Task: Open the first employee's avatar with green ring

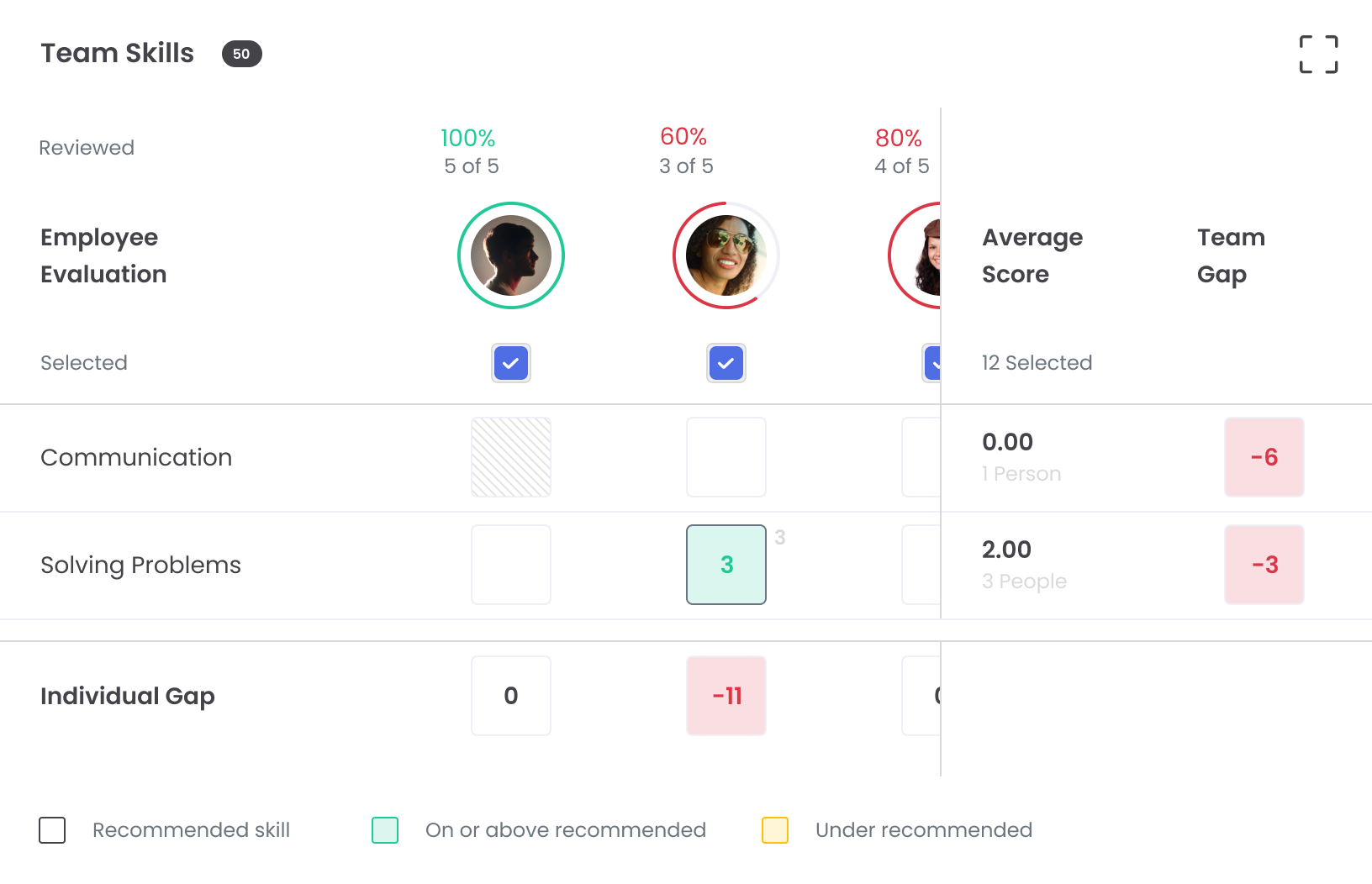Action: 511,255
